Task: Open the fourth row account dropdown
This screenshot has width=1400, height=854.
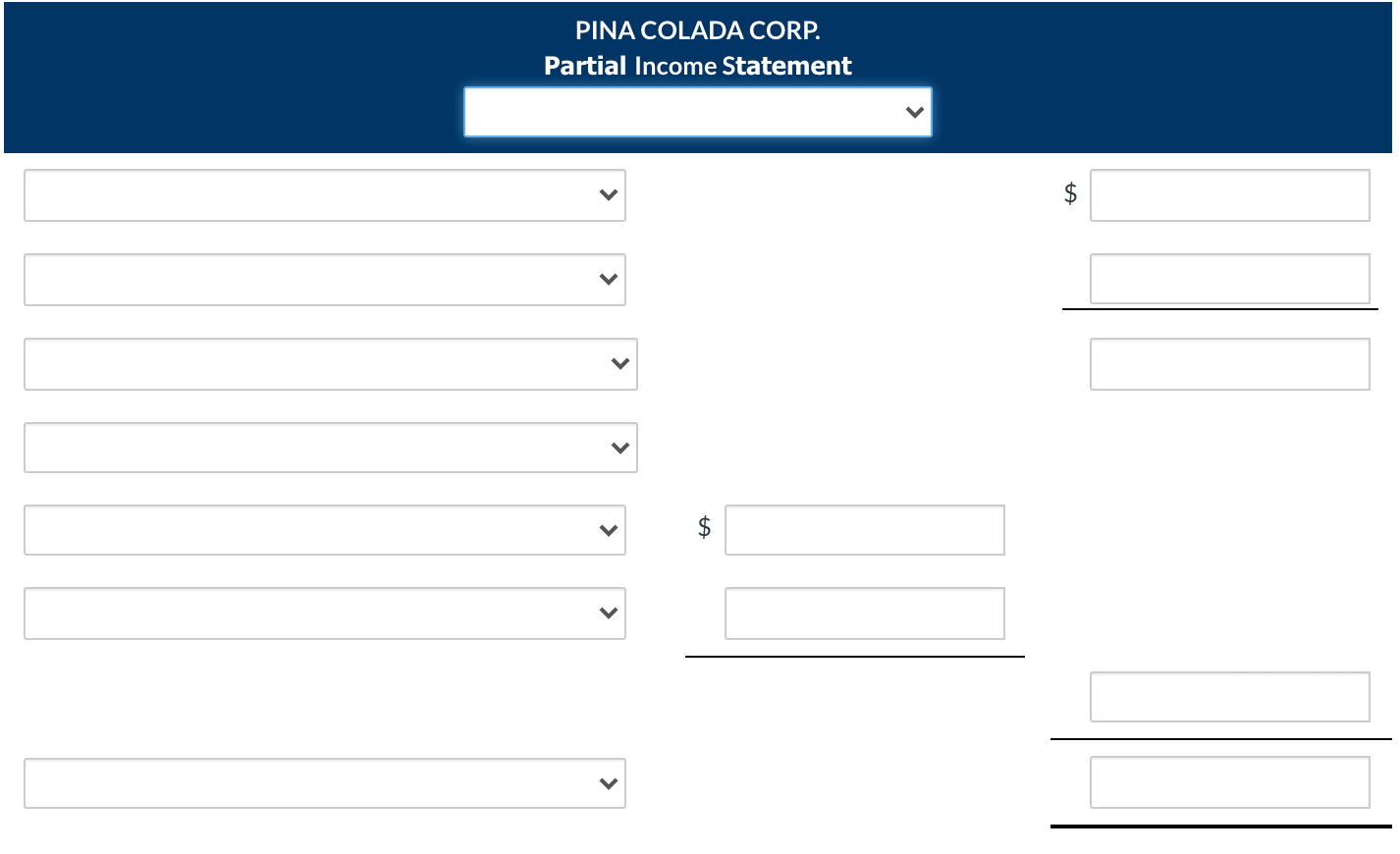Action: click(331, 448)
